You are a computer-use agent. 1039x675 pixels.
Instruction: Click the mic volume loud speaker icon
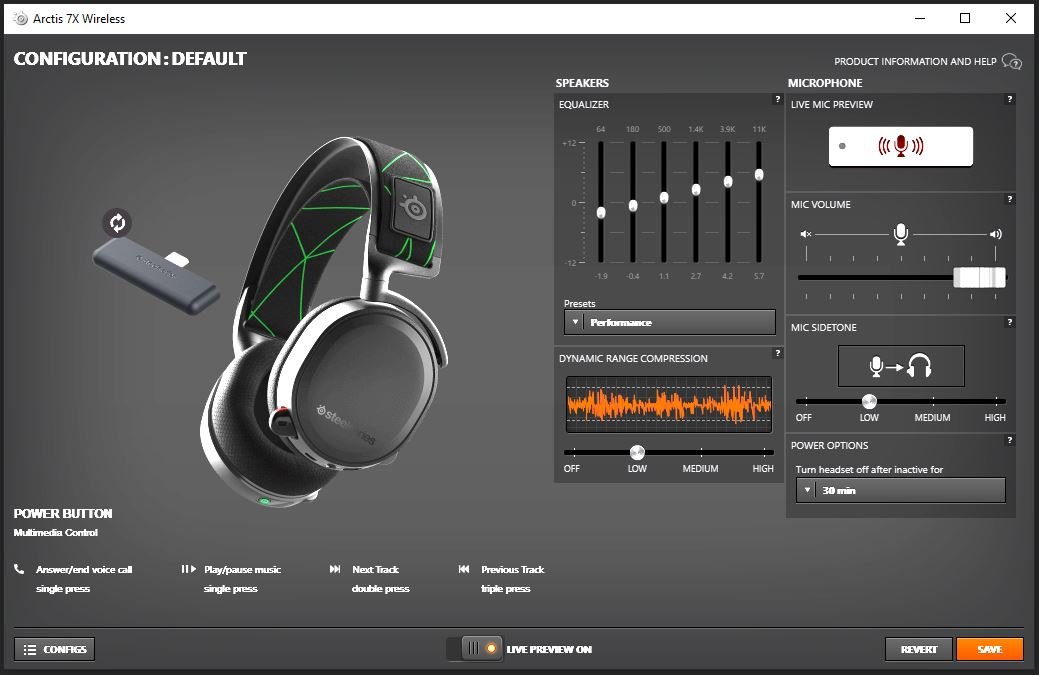click(x=995, y=234)
